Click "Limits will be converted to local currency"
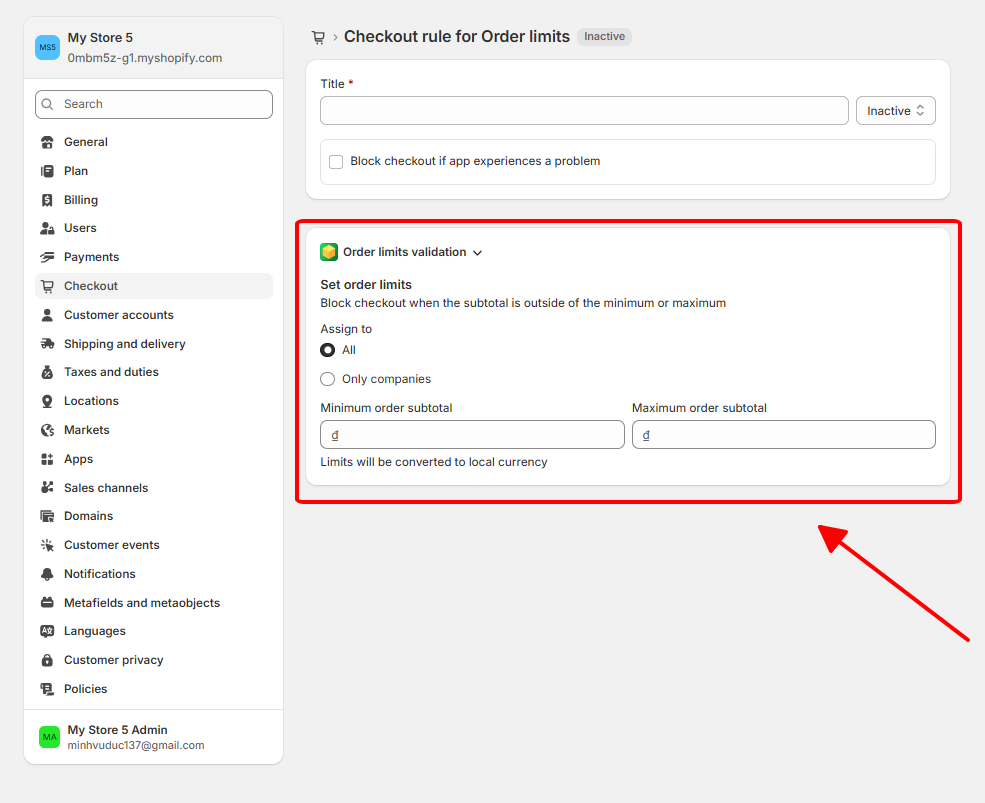 [434, 462]
